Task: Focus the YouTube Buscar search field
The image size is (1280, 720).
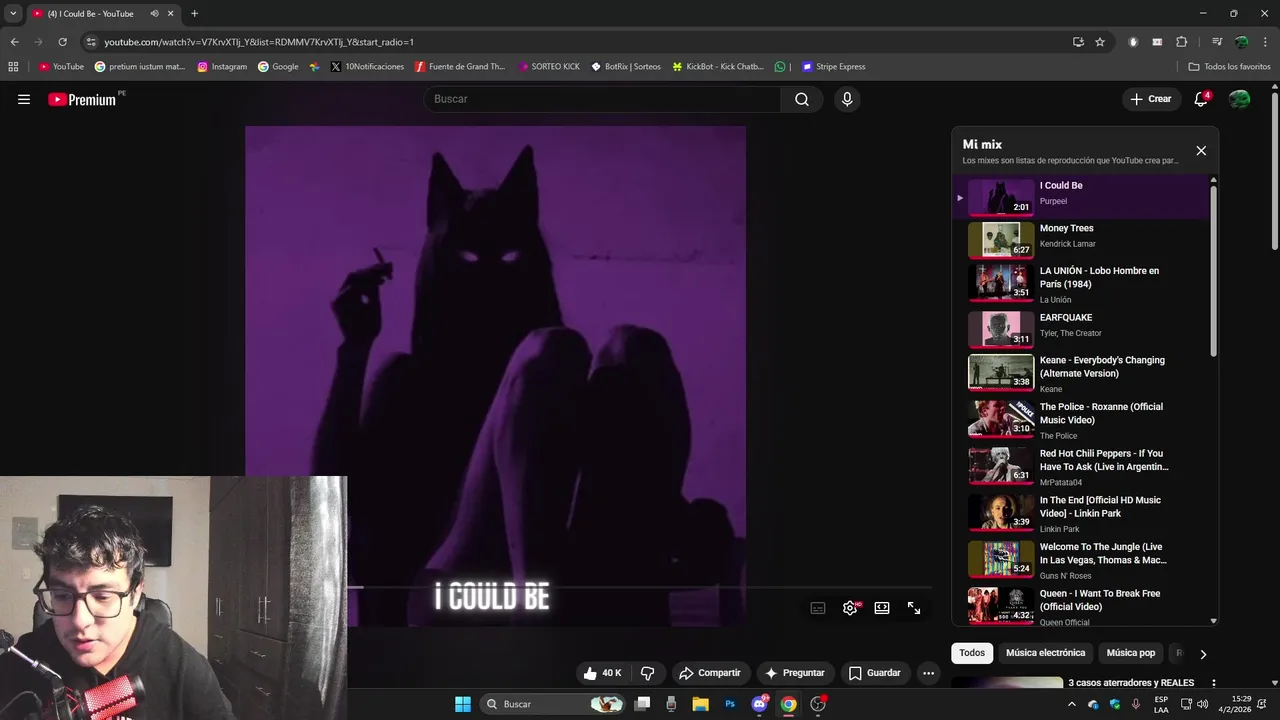Action: (603, 99)
